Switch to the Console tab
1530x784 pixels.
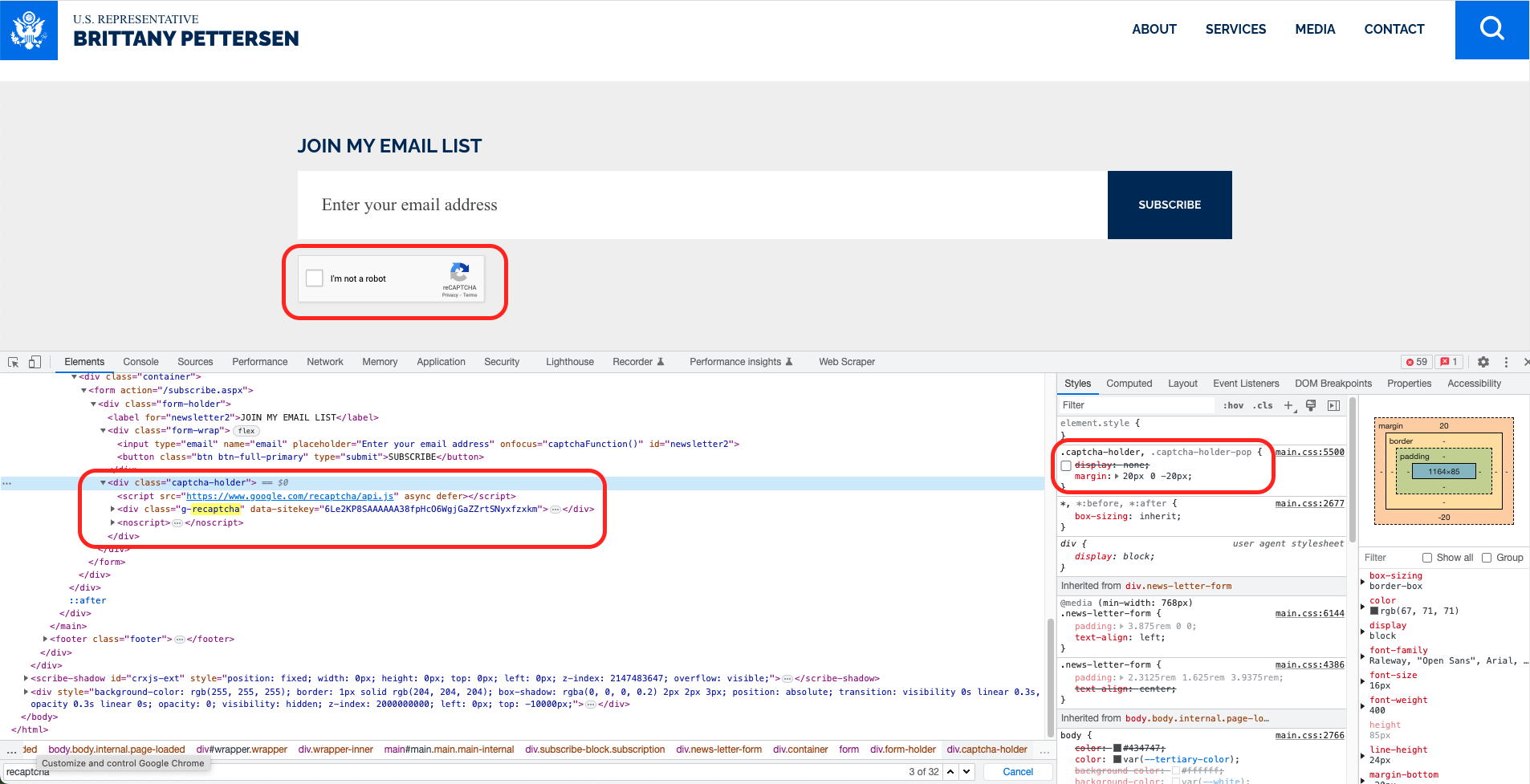click(140, 362)
